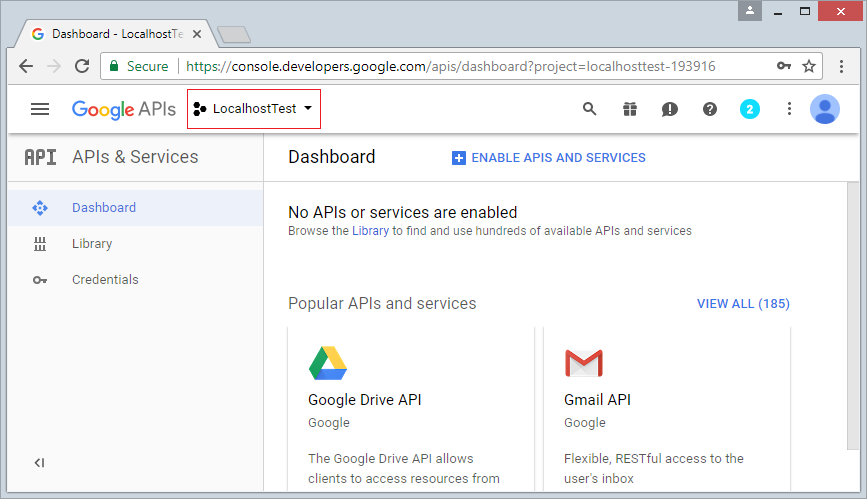This screenshot has height=499, width=867.
Task: Open the help question mark icon
Action: pyautogui.click(x=710, y=109)
